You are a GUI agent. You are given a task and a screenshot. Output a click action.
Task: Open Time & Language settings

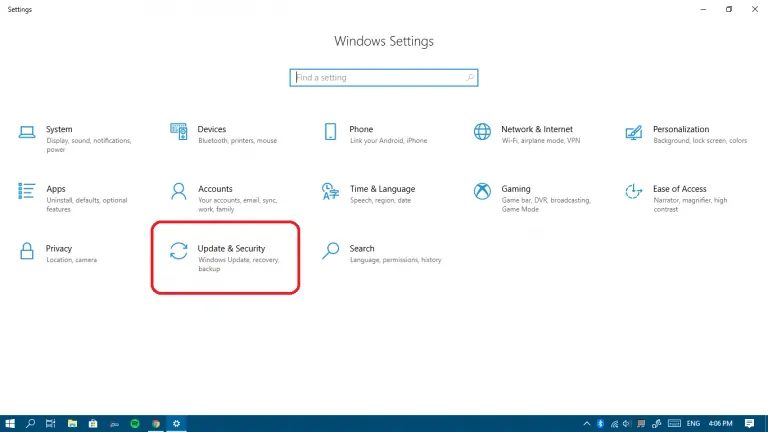368,193
